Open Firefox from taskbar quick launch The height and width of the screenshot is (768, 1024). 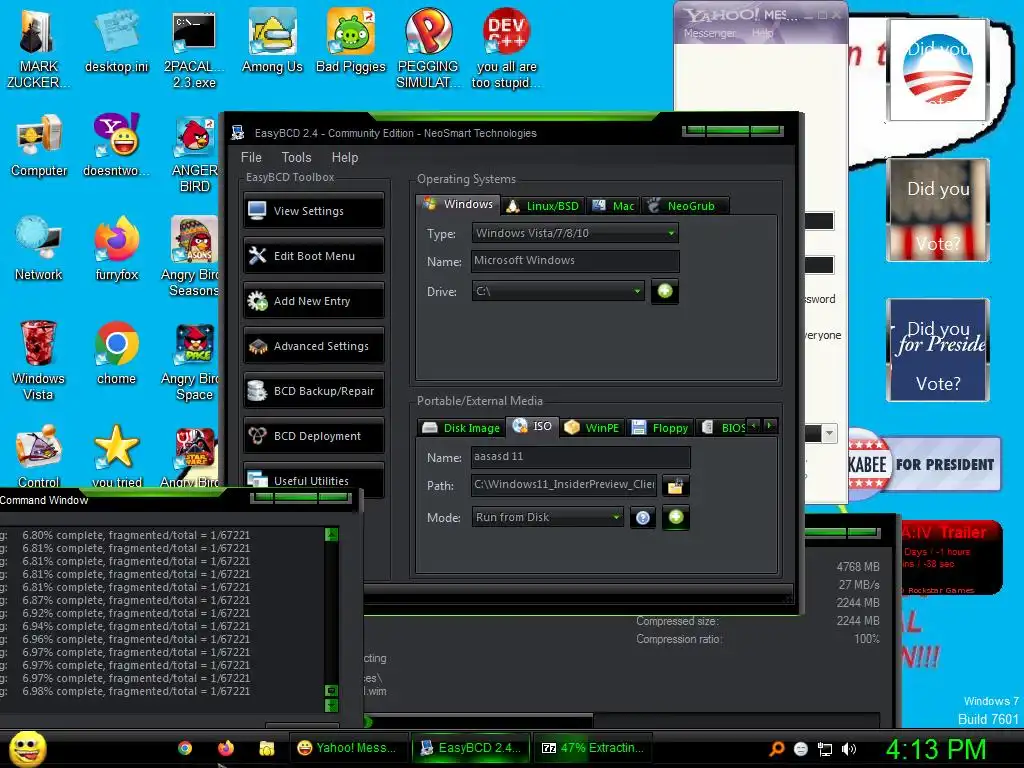pyautogui.click(x=226, y=748)
